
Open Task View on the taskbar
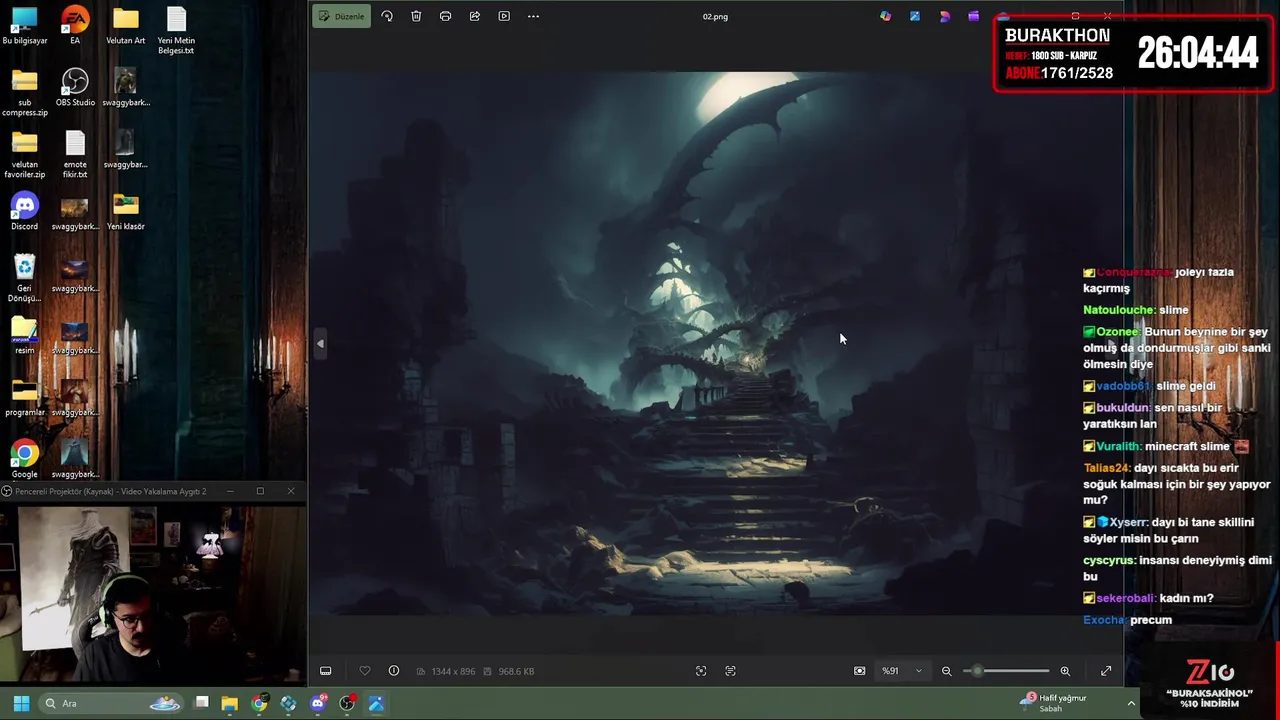pyautogui.click(x=201, y=703)
